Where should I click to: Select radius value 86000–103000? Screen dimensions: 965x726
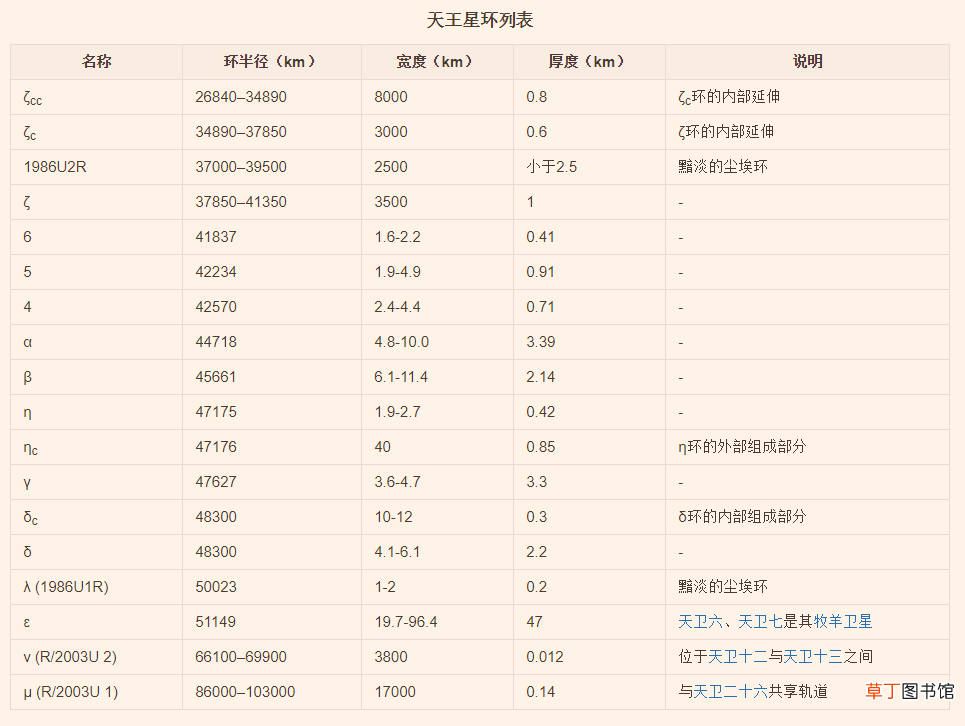point(246,692)
